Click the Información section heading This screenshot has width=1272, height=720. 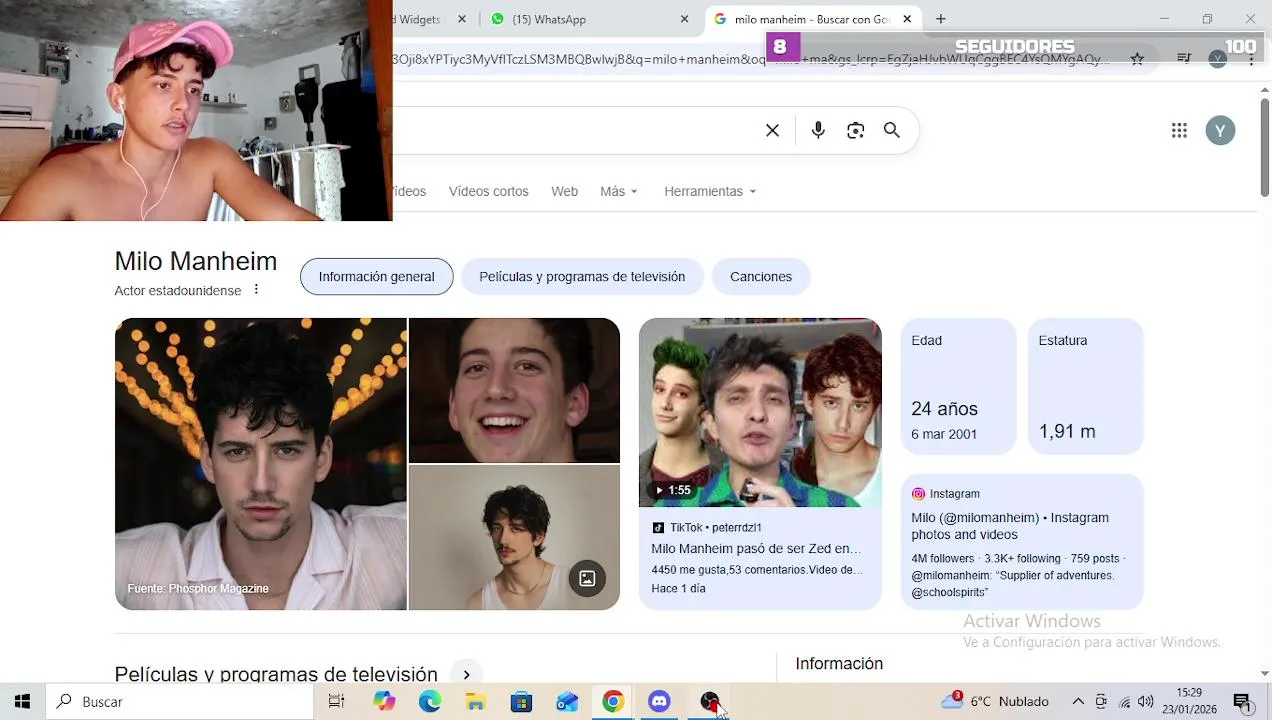click(839, 664)
